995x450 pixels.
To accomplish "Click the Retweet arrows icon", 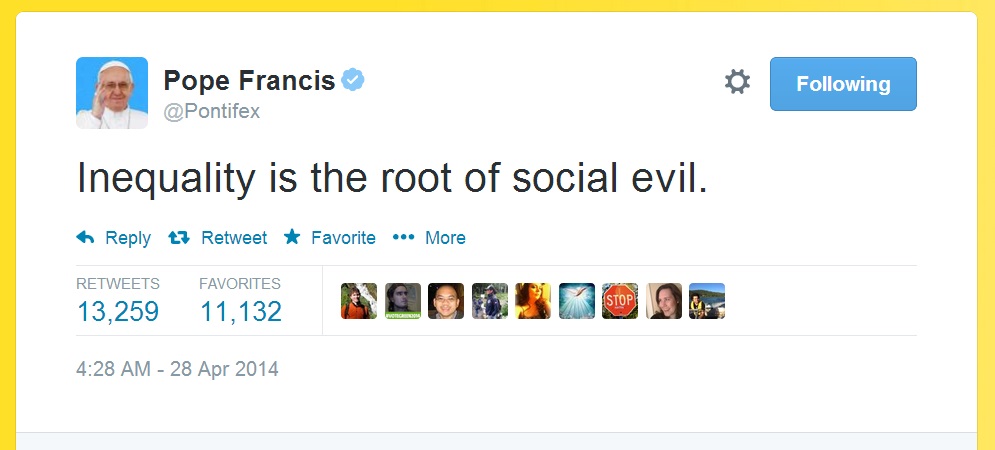I will point(179,238).
